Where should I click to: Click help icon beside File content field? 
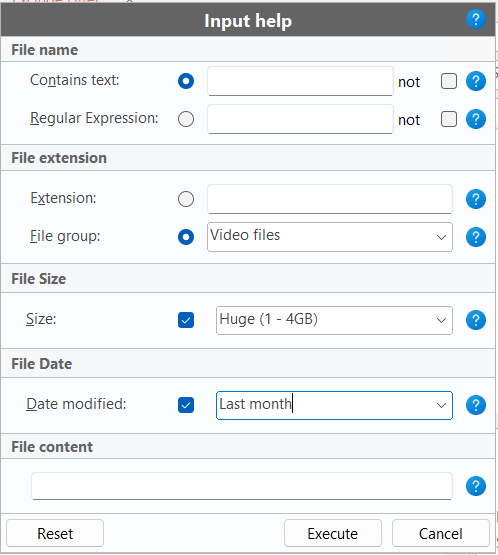(476, 486)
